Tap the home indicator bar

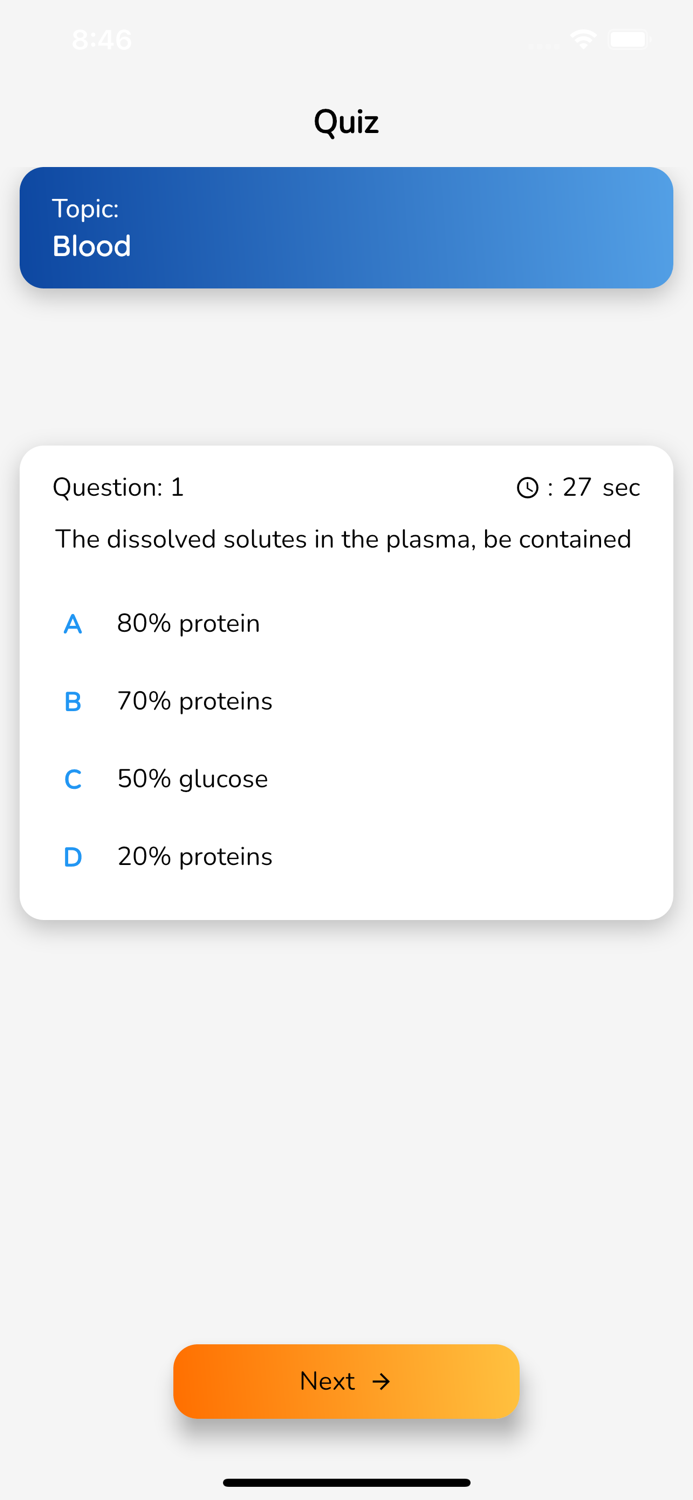[x=346, y=1483]
